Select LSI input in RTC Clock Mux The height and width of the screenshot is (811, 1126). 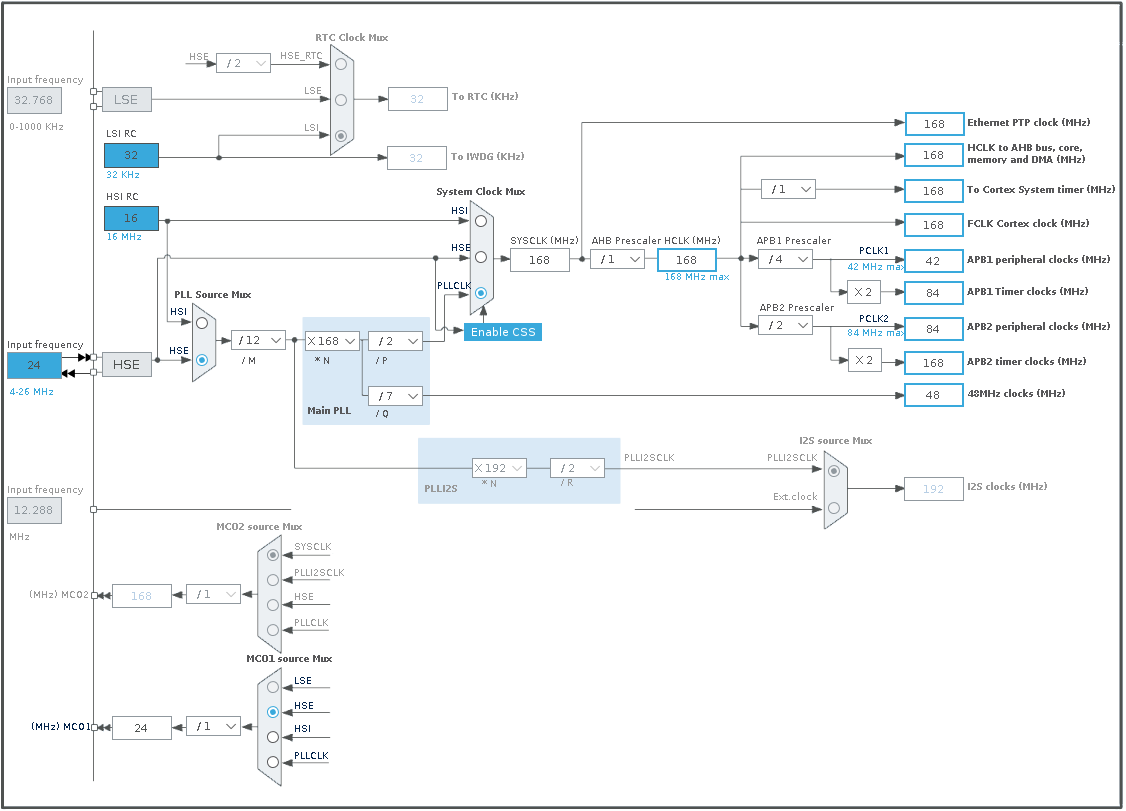point(341,136)
